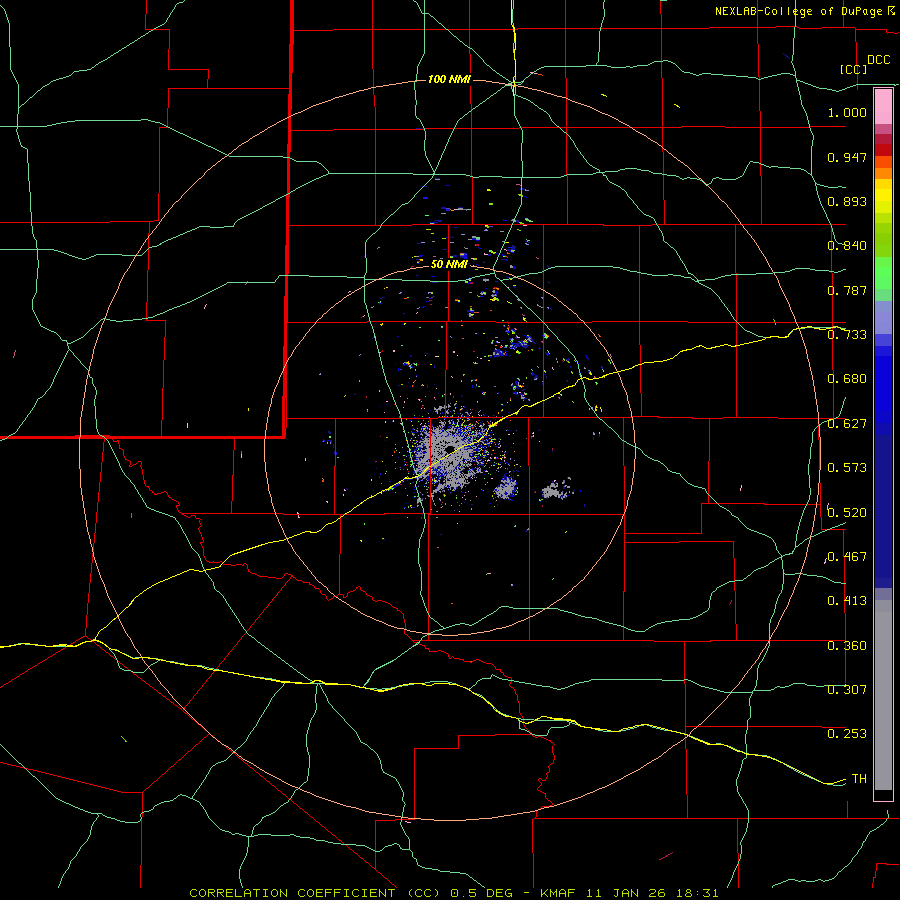Pick the pink segment of the color bar

(x=883, y=106)
